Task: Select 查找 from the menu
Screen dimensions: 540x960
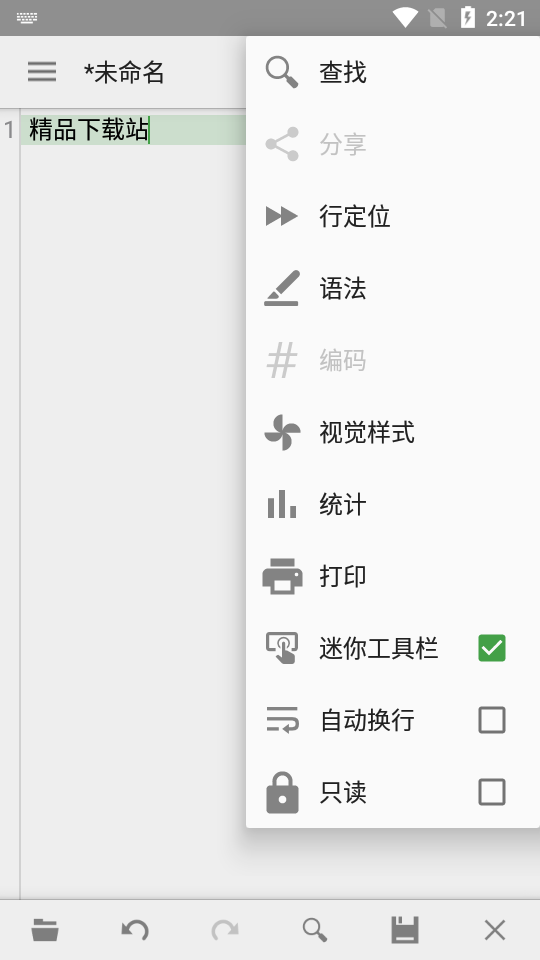Action: click(x=392, y=72)
